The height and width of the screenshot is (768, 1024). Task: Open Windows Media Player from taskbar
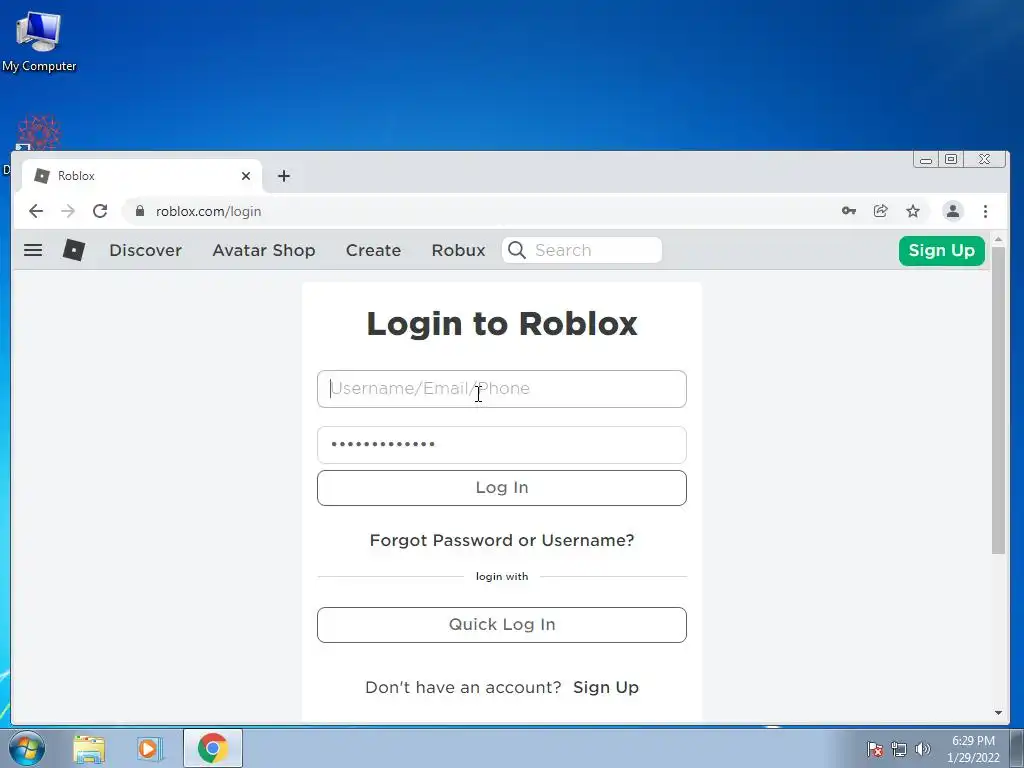[148, 749]
